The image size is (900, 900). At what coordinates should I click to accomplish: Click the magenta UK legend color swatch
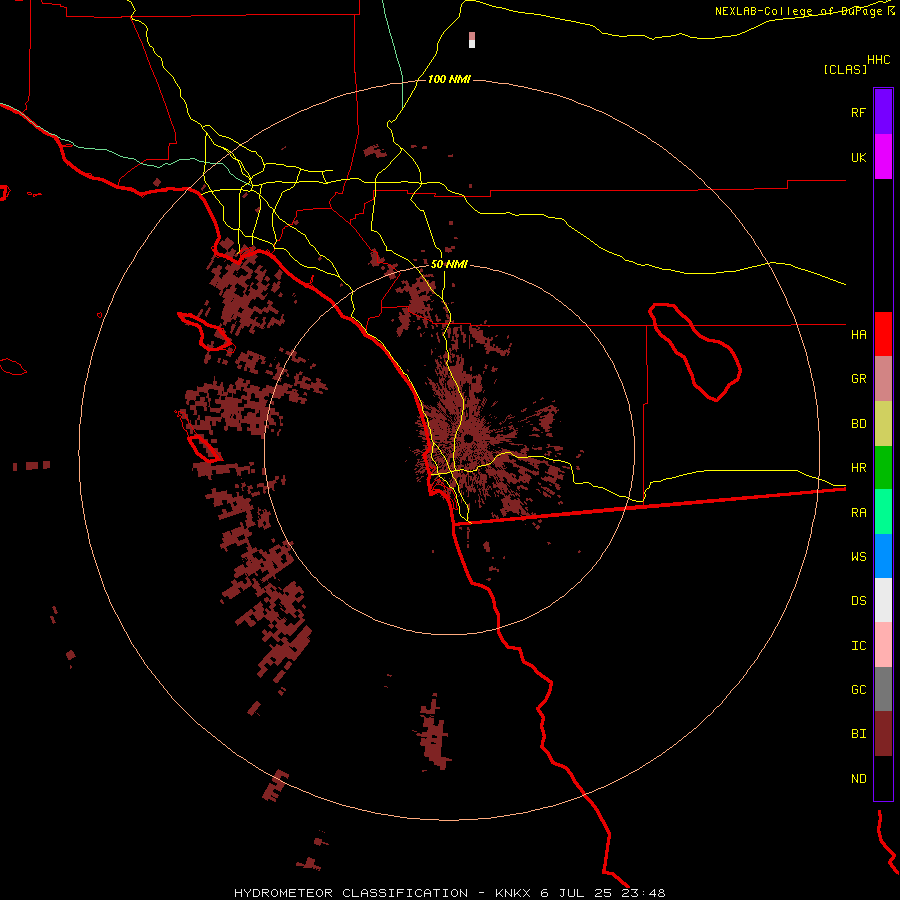[883, 157]
